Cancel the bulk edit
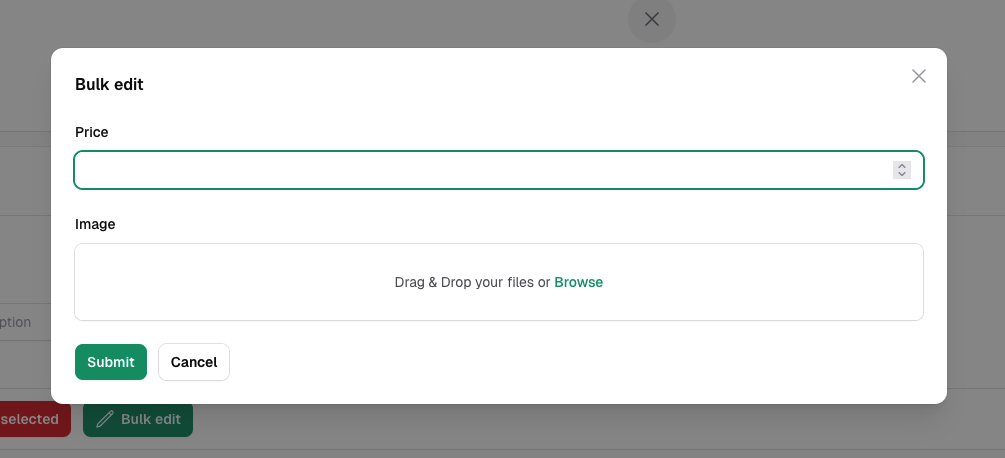This screenshot has width=1005, height=458. click(194, 362)
